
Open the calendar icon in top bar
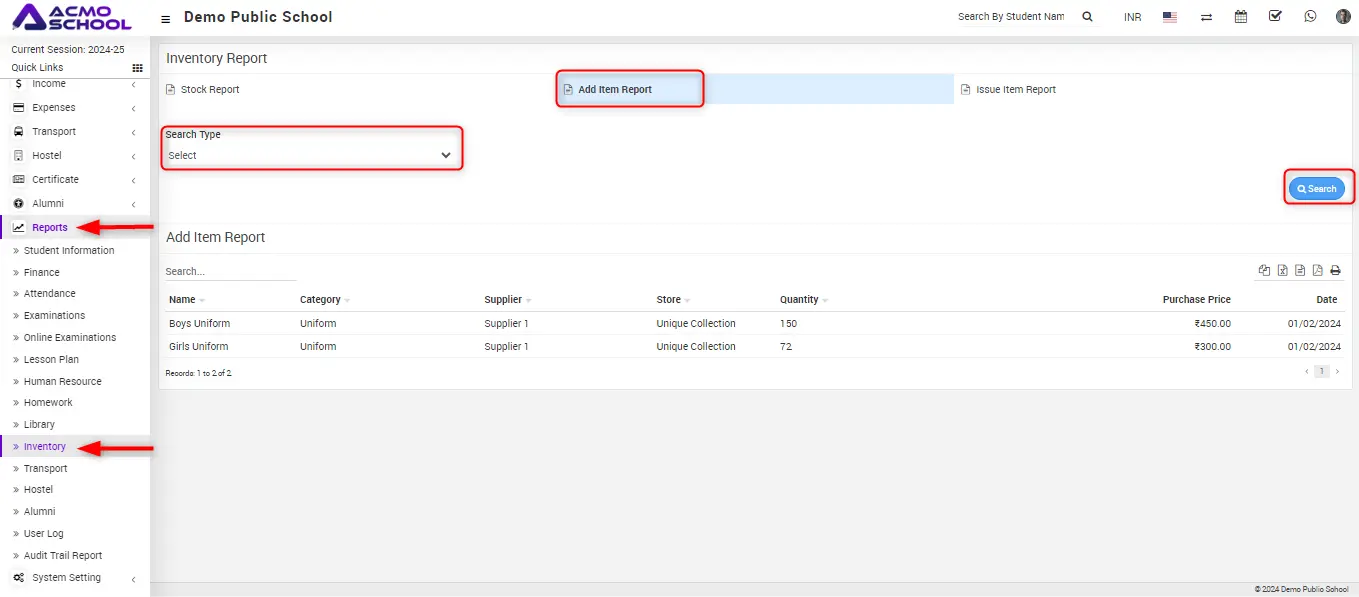[x=1240, y=17]
